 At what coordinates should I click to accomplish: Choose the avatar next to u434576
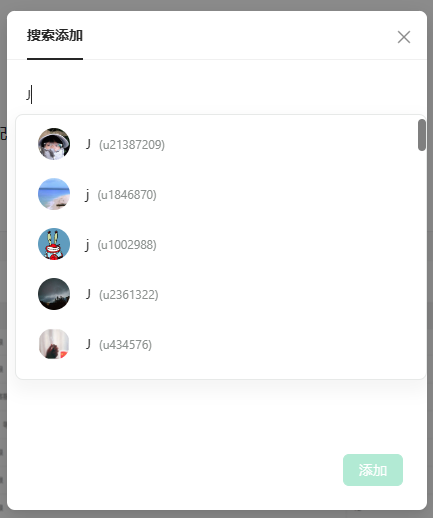(54, 344)
